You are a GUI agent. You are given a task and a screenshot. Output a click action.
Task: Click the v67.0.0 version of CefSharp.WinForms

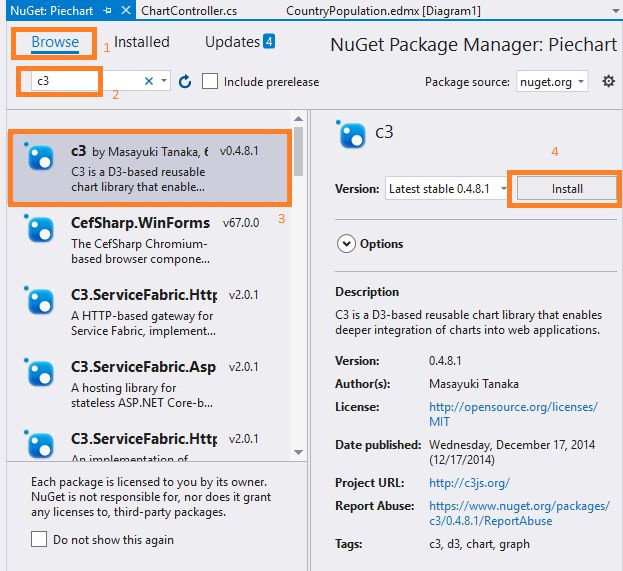point(241,223)
